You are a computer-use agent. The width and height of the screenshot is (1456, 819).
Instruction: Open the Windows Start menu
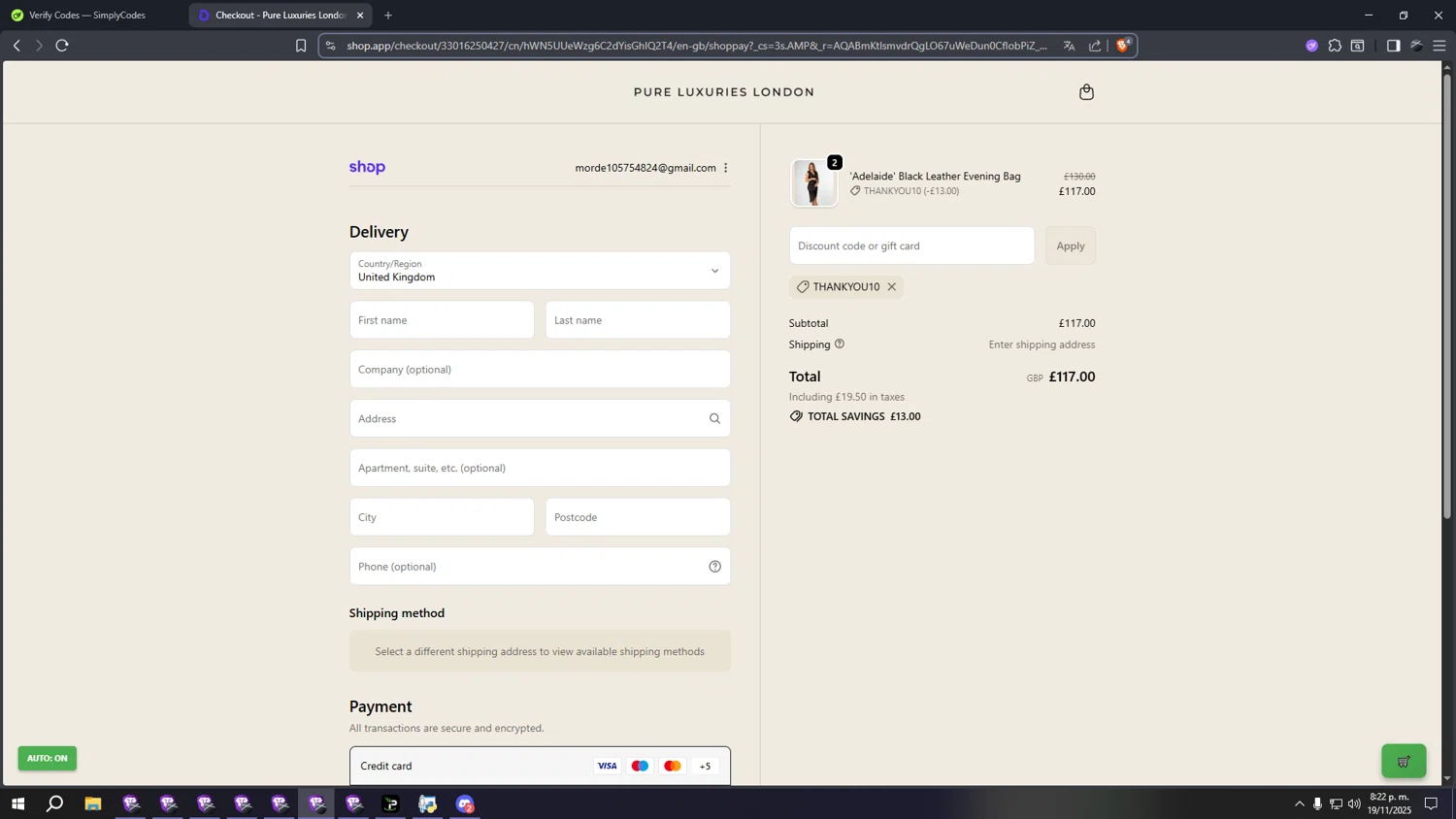pos(17,803)
